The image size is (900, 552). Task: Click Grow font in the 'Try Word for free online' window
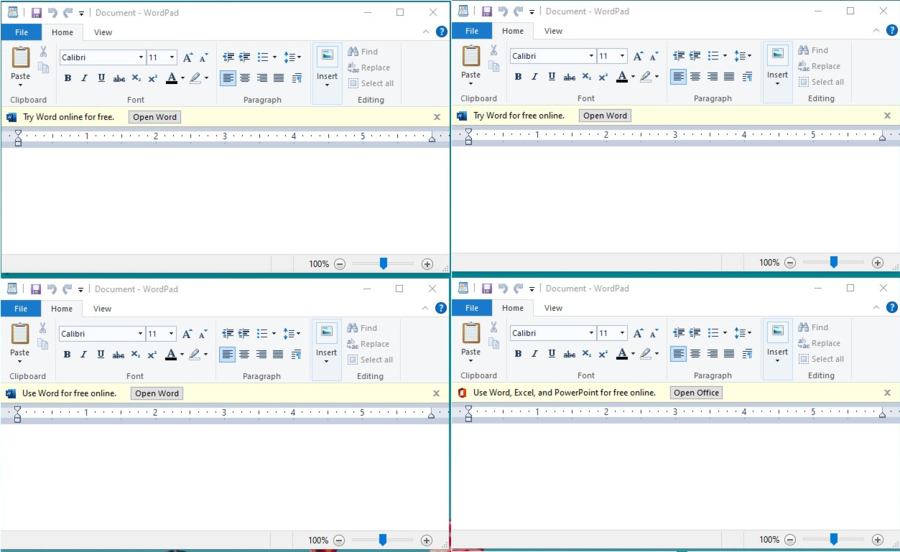tap(638, 56)
